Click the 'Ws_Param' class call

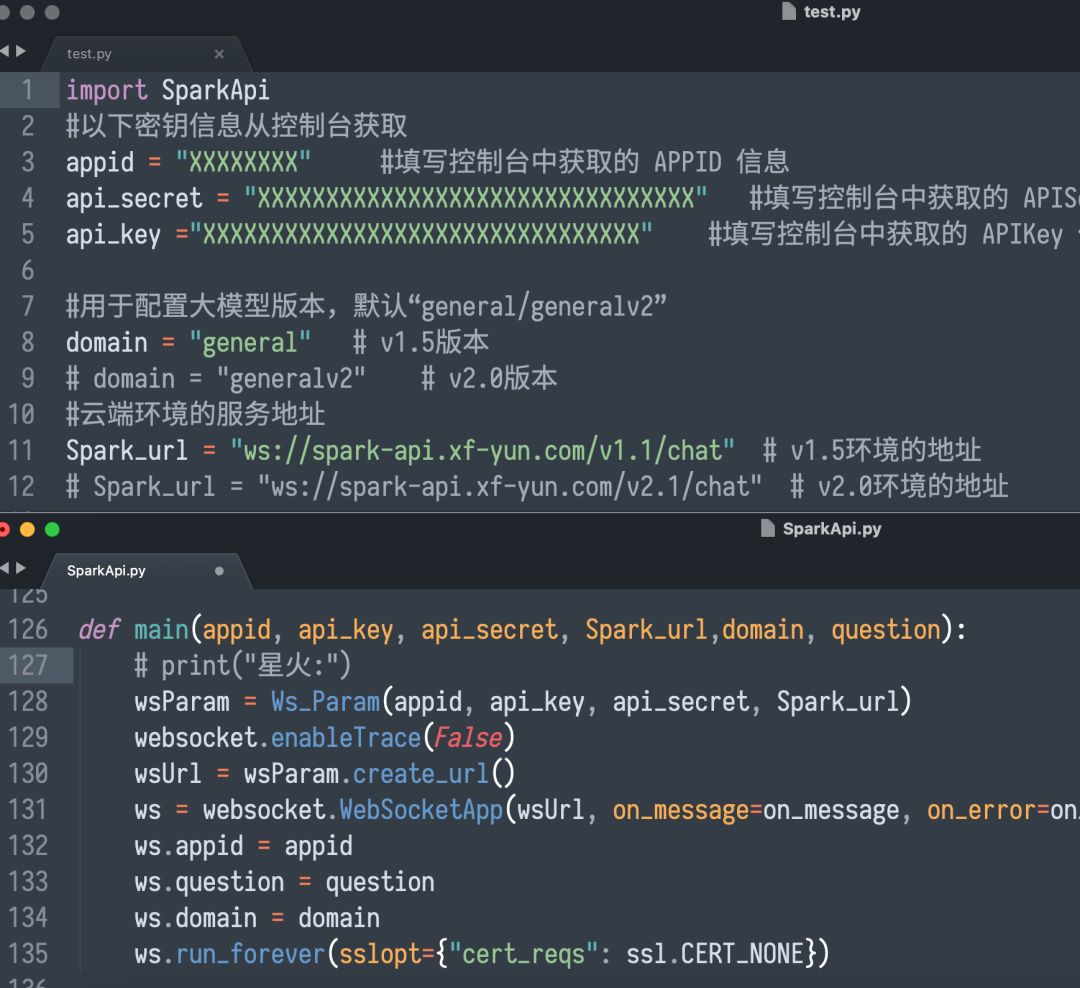coord(326,701)
